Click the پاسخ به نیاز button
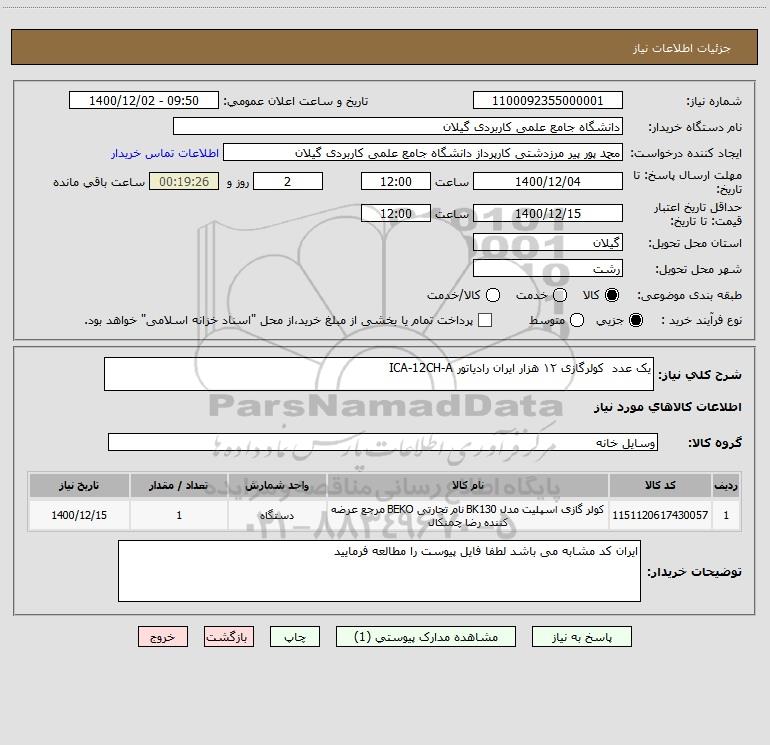 coord(581,636)
